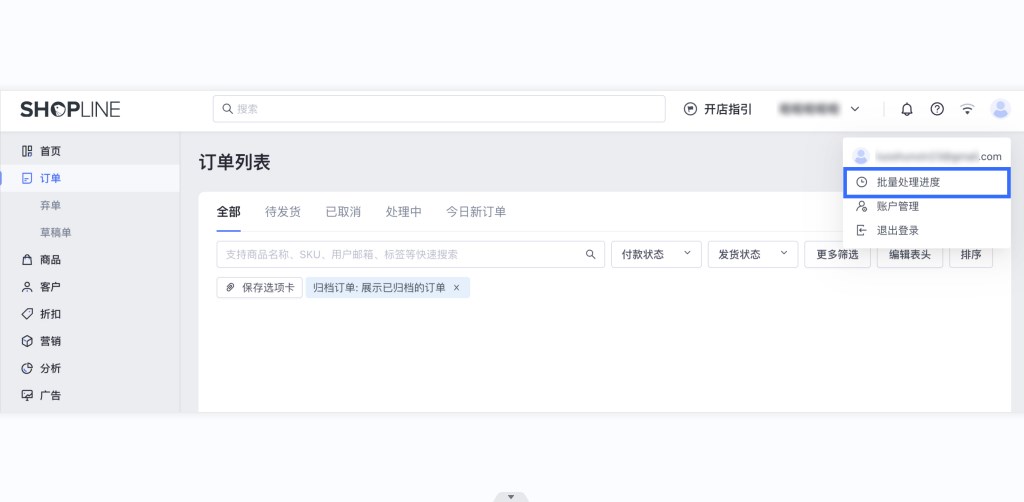This screenshot has height=502, width=1024.
Task: Click the 保存选项卡 button
Action: tap(260, 288)
